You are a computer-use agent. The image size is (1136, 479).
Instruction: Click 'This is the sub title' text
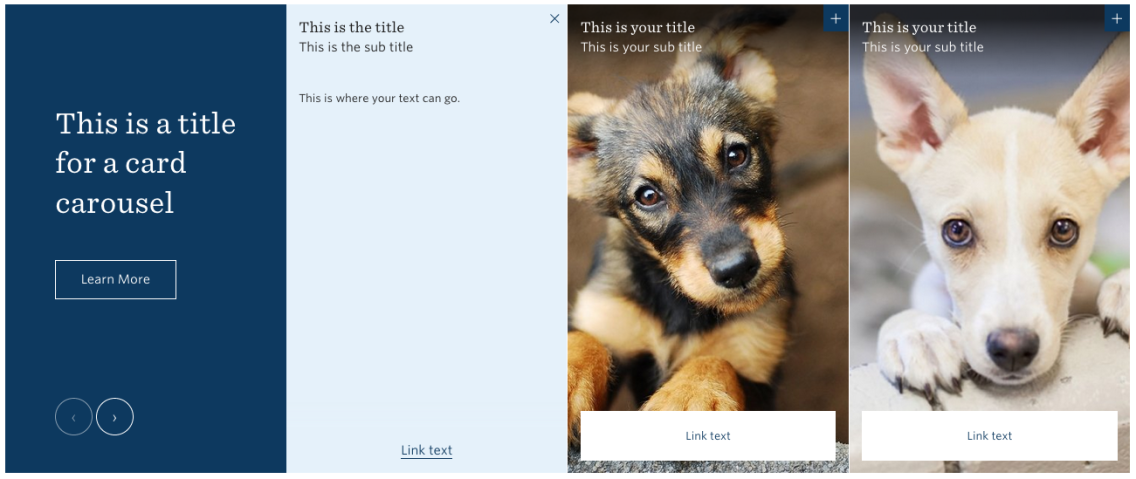(356, 47)
